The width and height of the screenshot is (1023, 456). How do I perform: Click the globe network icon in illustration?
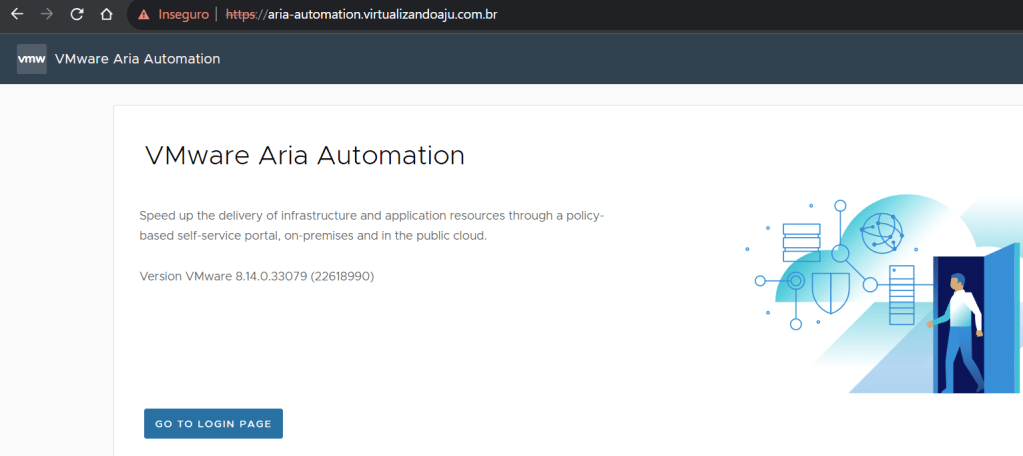[x=882, y=231]
